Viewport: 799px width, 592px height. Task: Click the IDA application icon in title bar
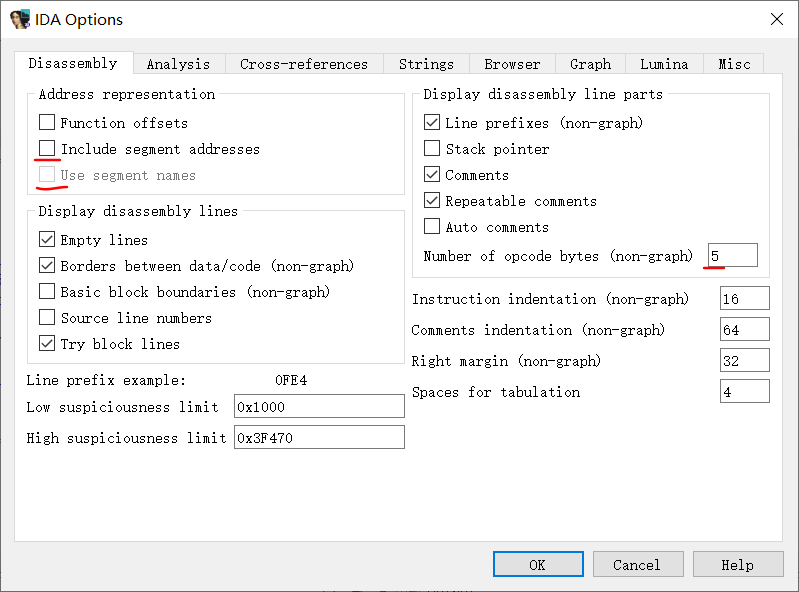click(x=19, y=19)
